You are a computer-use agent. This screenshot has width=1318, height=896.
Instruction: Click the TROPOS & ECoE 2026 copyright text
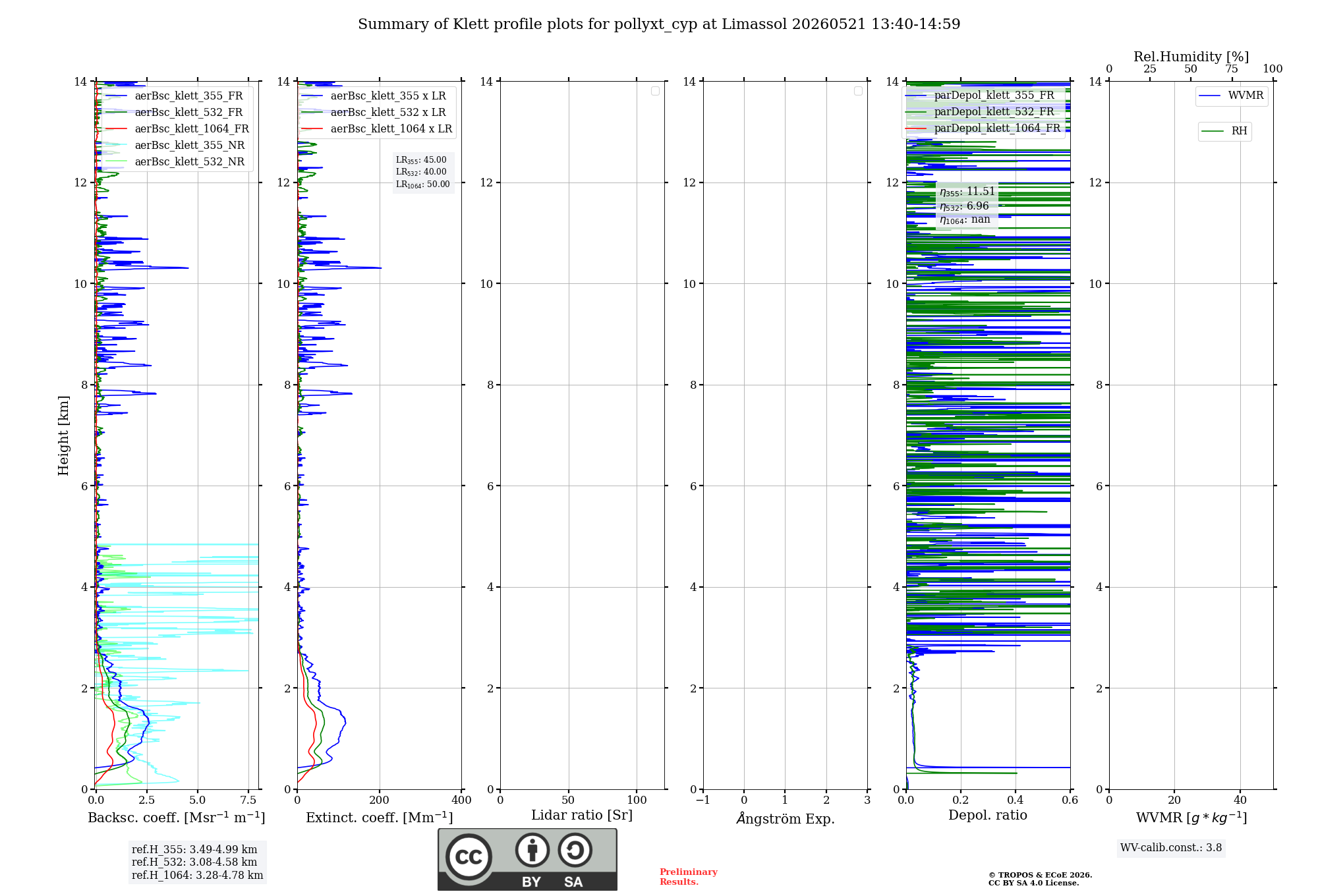[x=1040, y=876]
